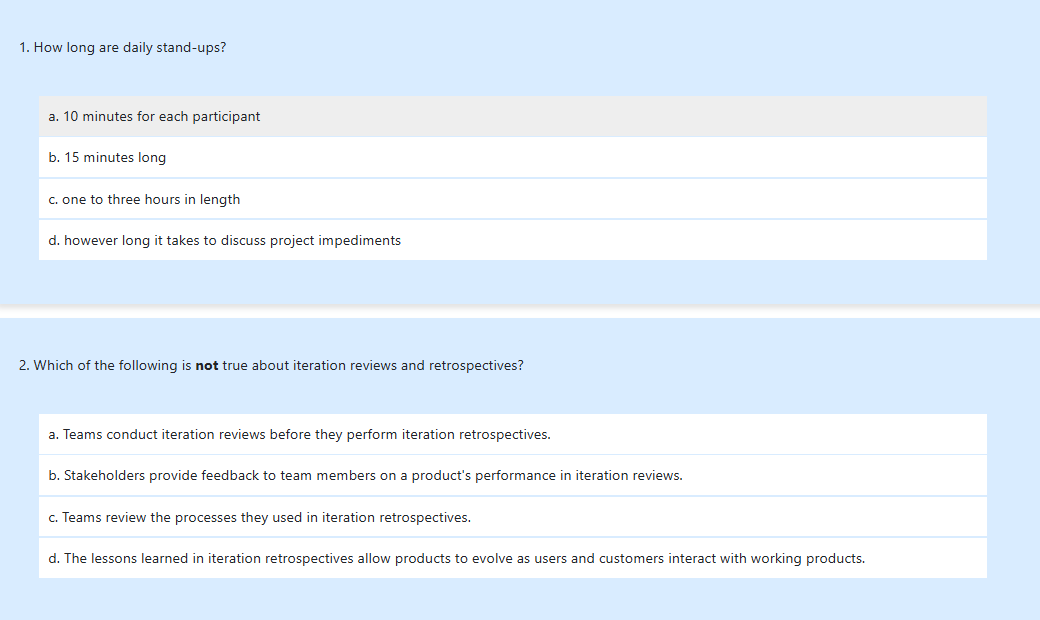The height and width of the screenshot is (620, 1040).
Task: Click the white divider between the two questions
Action: [x=520, y=313]
